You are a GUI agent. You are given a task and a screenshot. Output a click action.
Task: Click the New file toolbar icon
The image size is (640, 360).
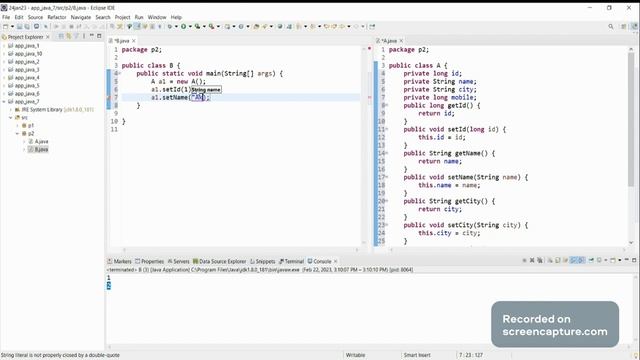coord(6,27)
